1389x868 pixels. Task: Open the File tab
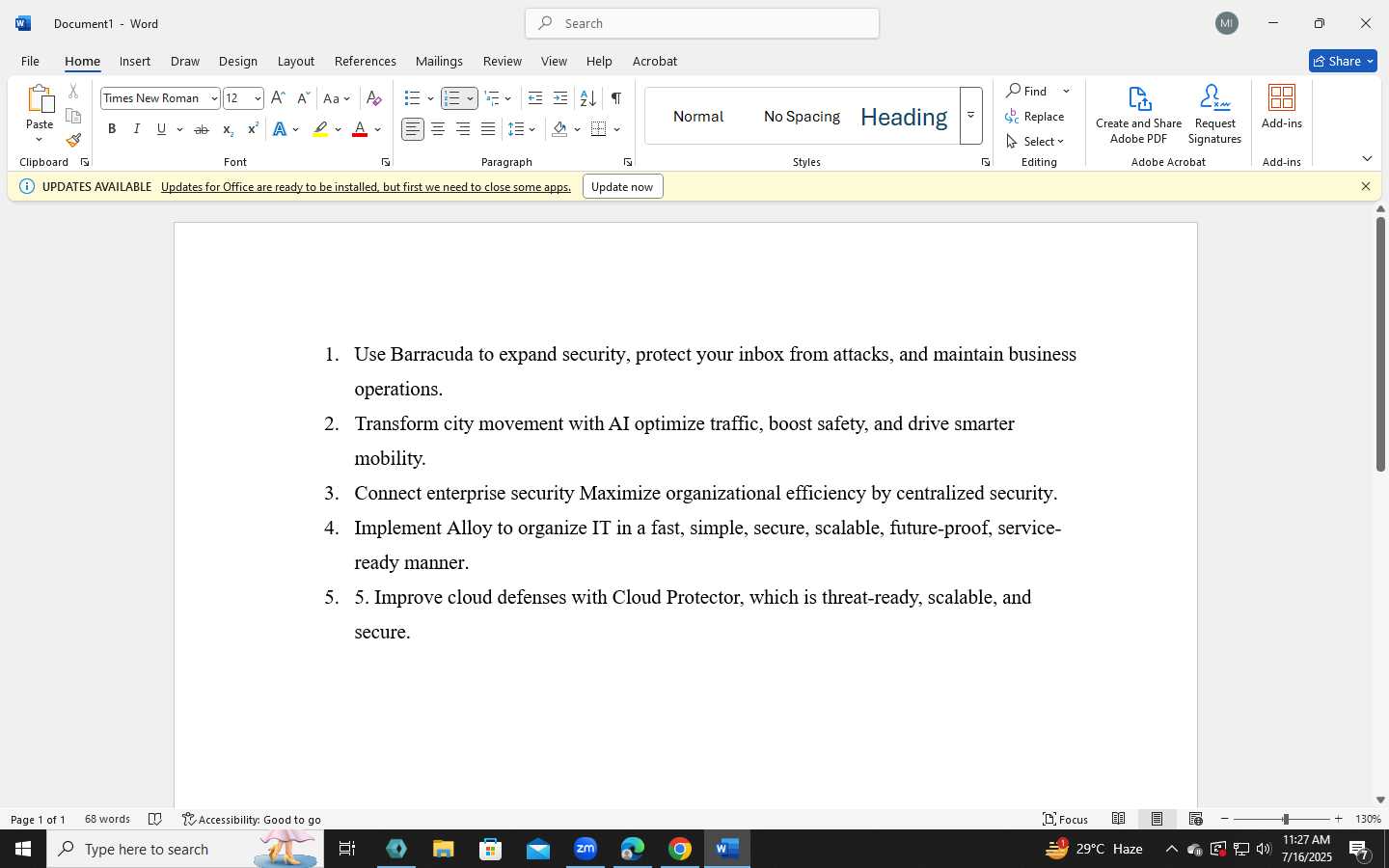[x=31, y=61]
